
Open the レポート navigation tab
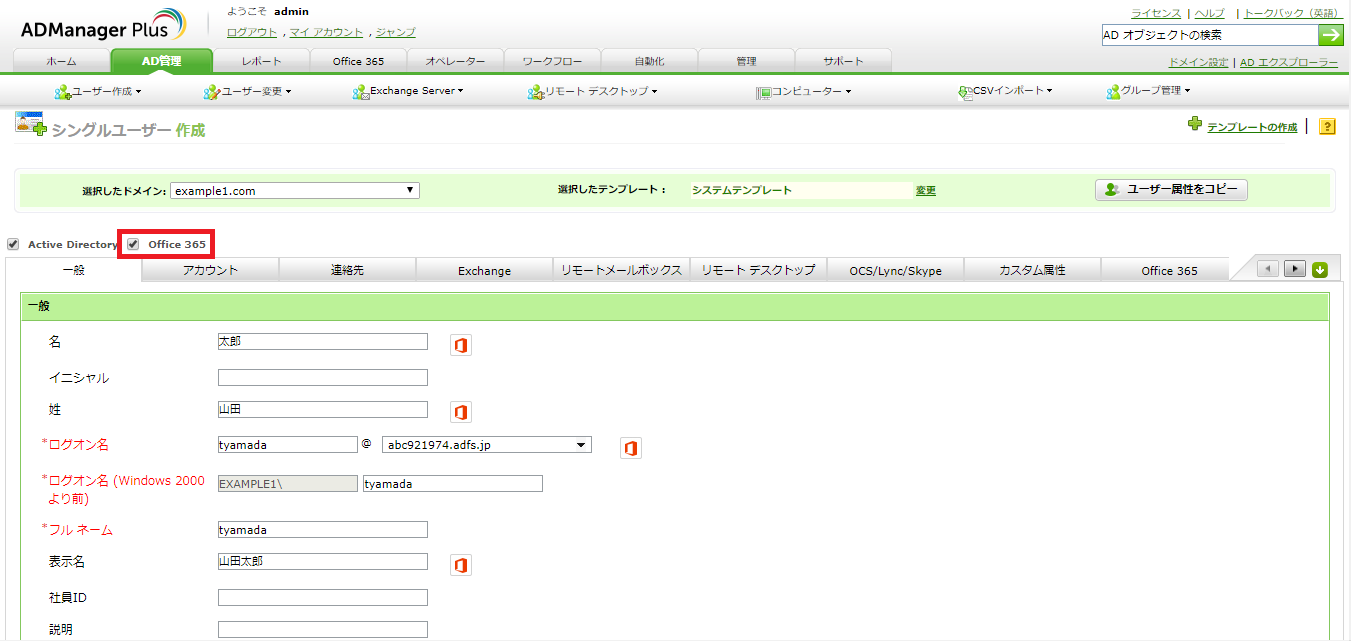point(260,60)
